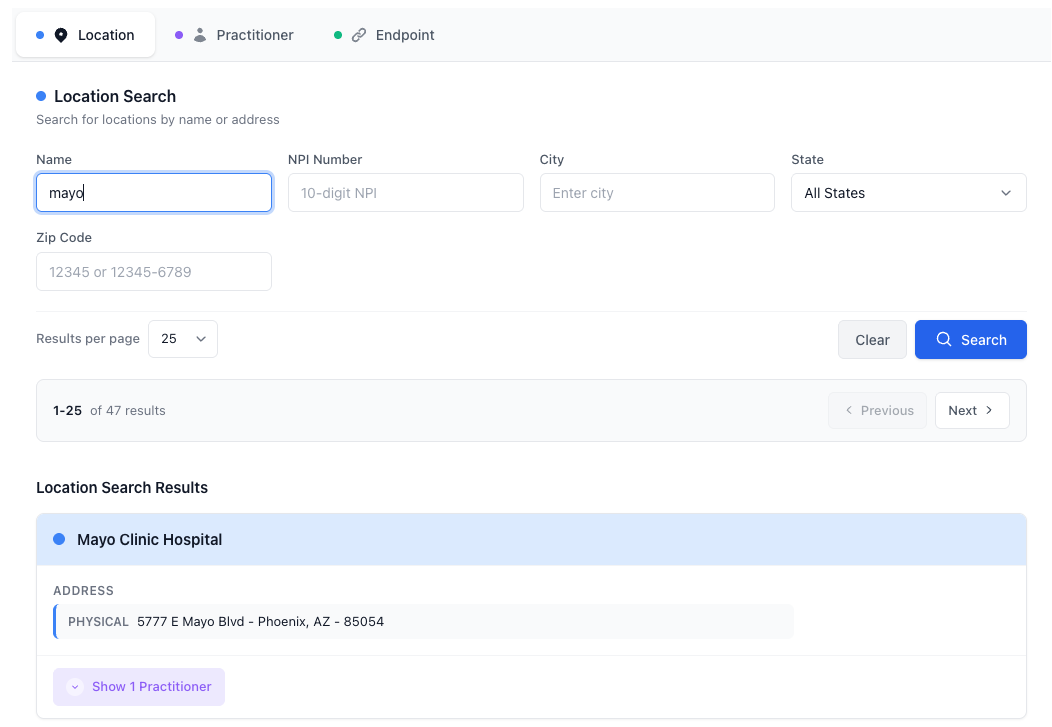The height and width of the screenshot is (727, 1052).
Task: Click the magnifying glass icon on Search button
Action: (944, 339)
